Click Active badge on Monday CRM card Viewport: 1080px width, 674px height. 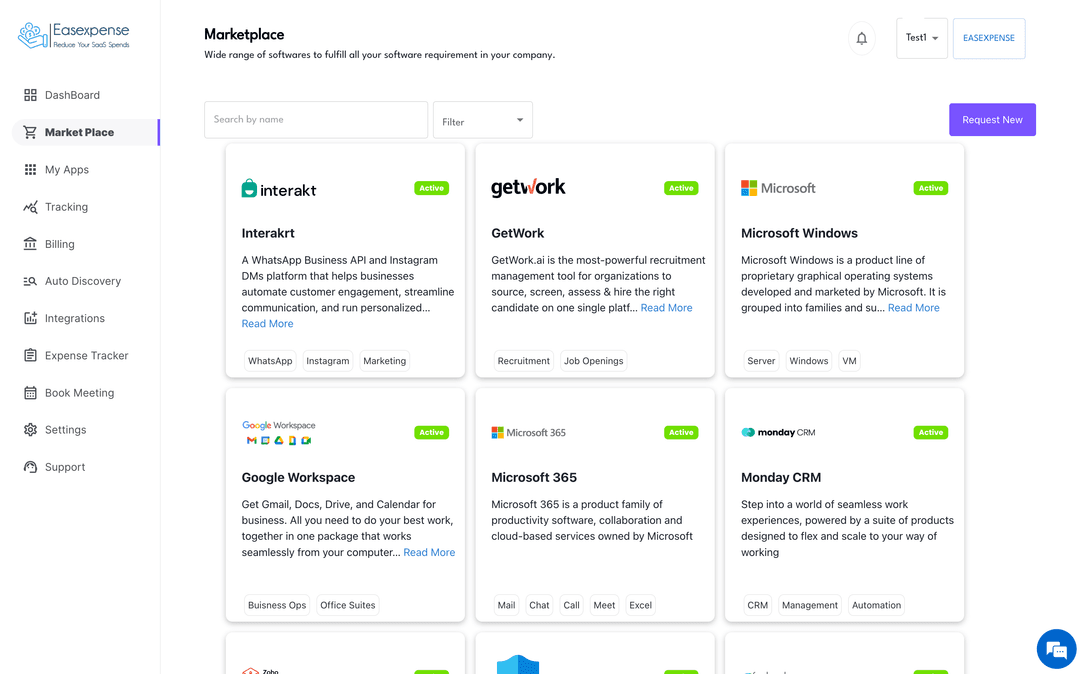931,432
